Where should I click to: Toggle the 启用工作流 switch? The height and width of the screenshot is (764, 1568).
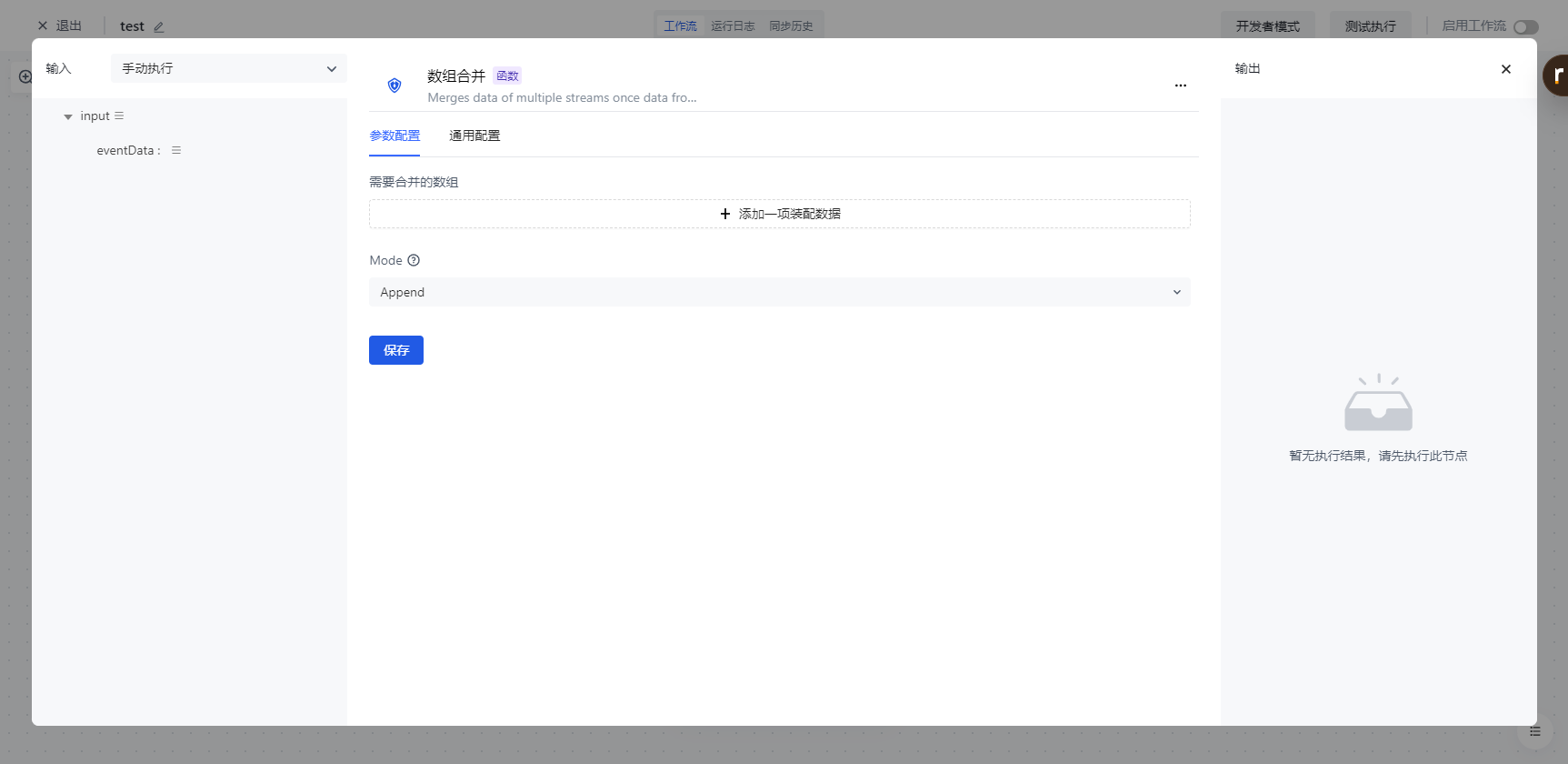click(1525, 27)
